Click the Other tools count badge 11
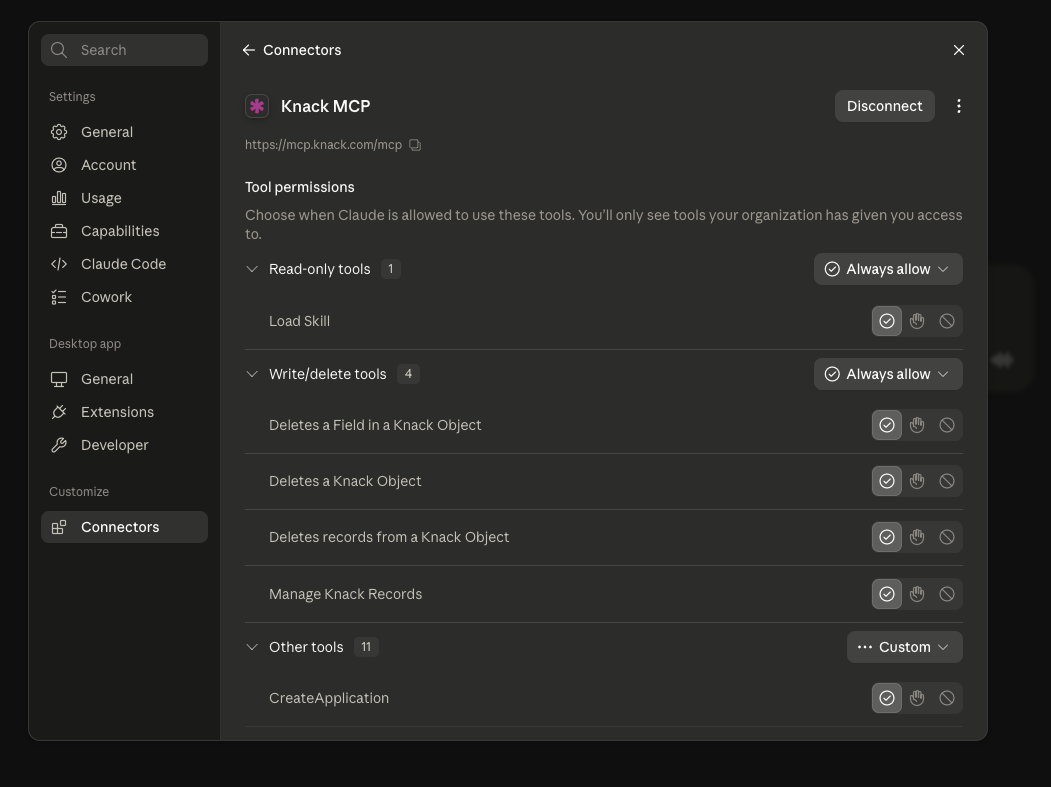The height and width of the screenshot is (787, 1051). click(365, 647)
